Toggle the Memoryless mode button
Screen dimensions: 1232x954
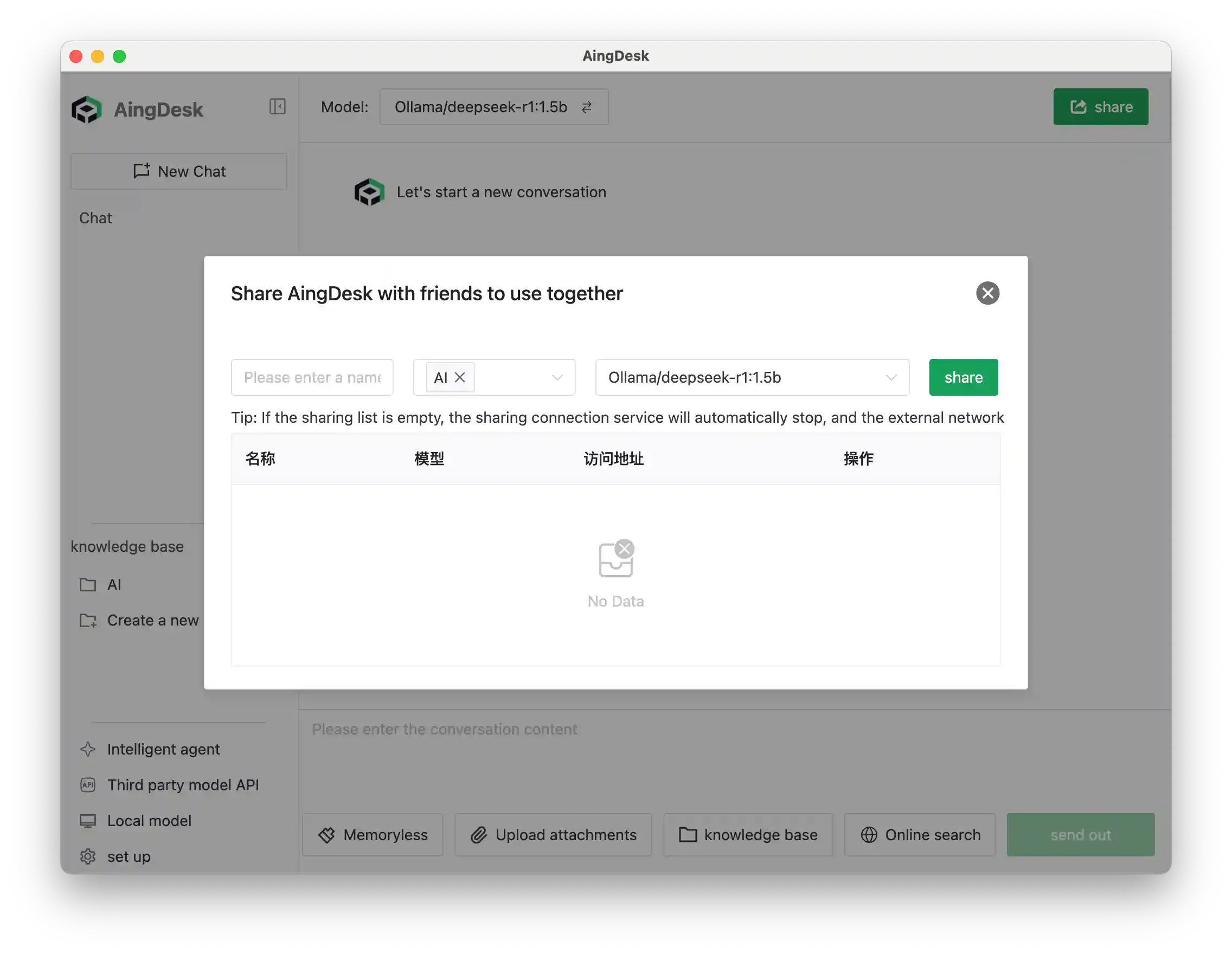pos(373,835)
